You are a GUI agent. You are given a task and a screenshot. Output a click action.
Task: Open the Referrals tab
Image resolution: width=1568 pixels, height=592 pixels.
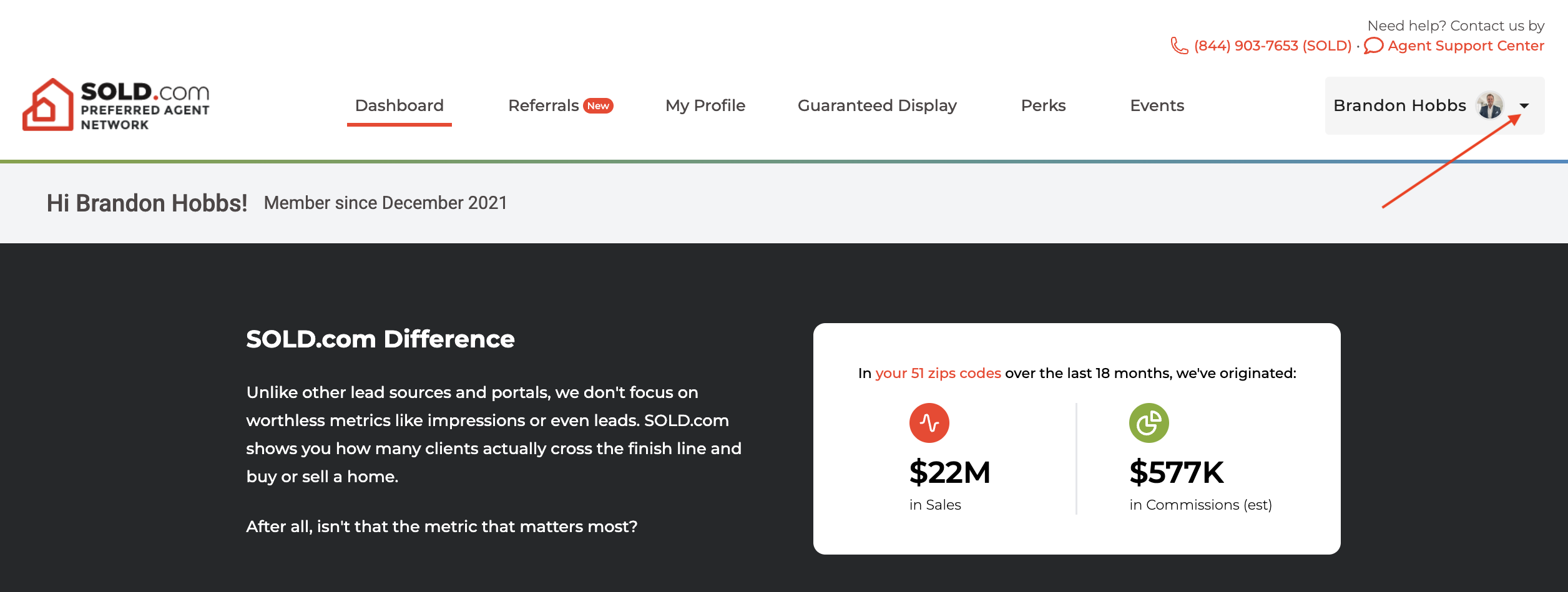[x=544, y=105]
